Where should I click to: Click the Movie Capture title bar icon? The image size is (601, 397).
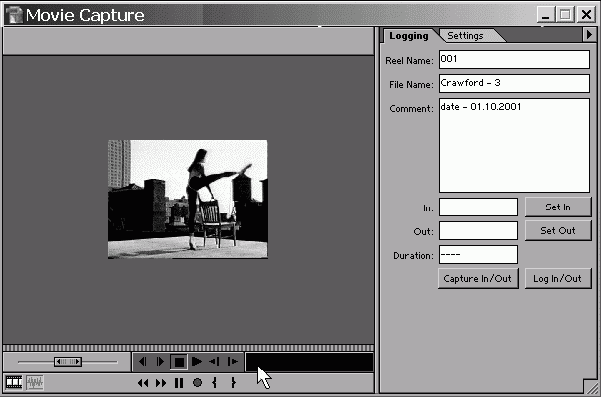coord(15,15)
